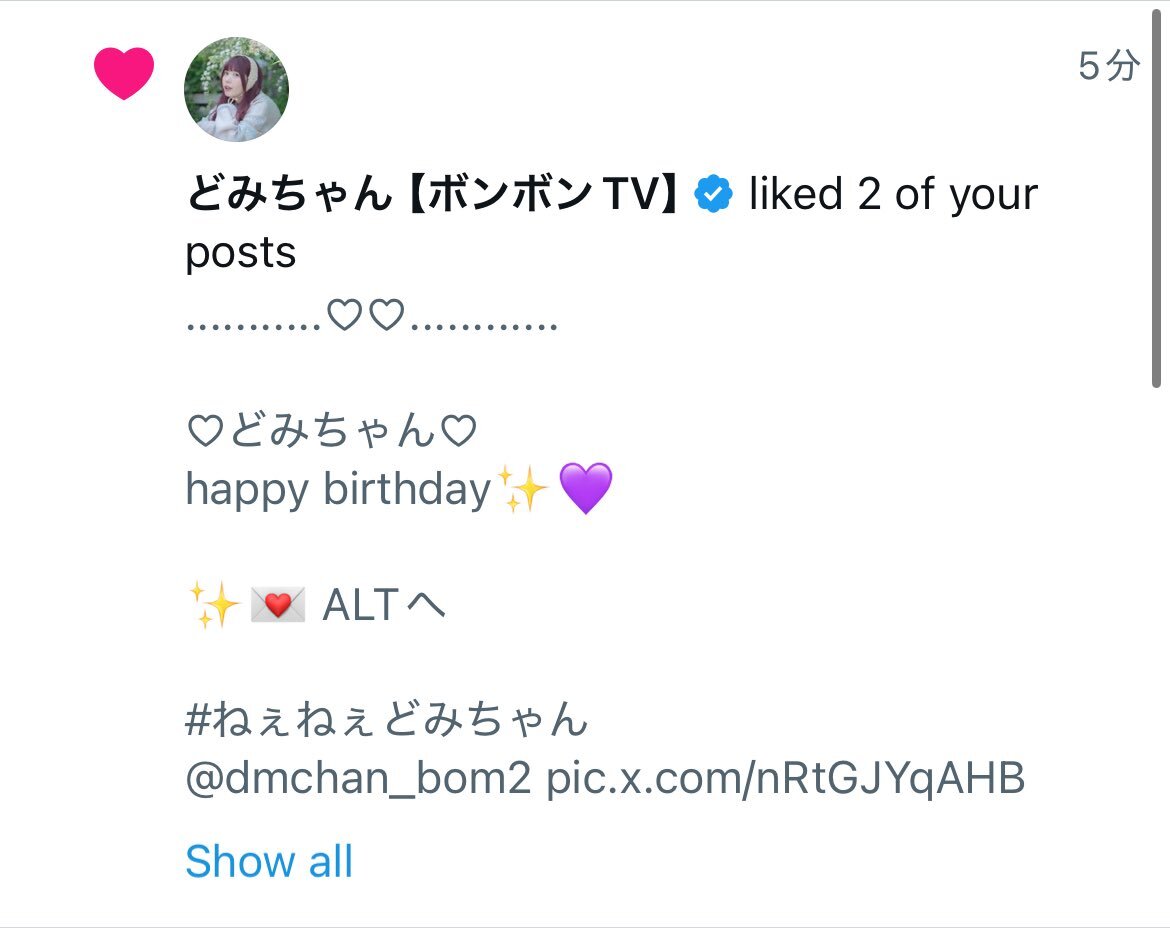Click the two hearts in the dotted line

pos(366,315)
